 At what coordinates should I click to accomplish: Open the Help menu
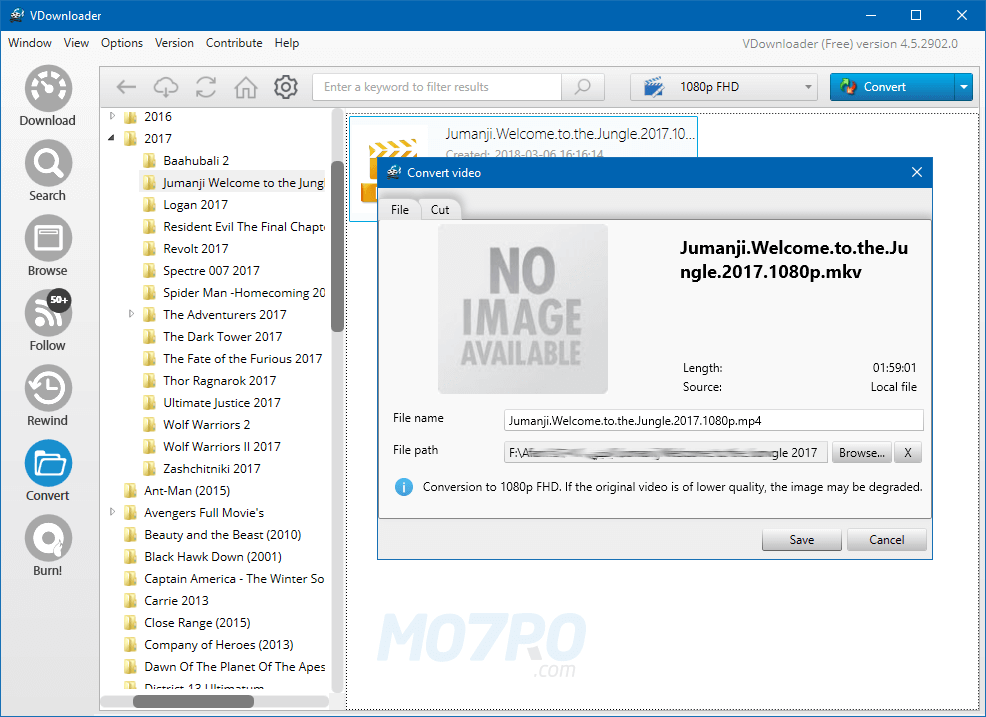click(x=287, y=43)
